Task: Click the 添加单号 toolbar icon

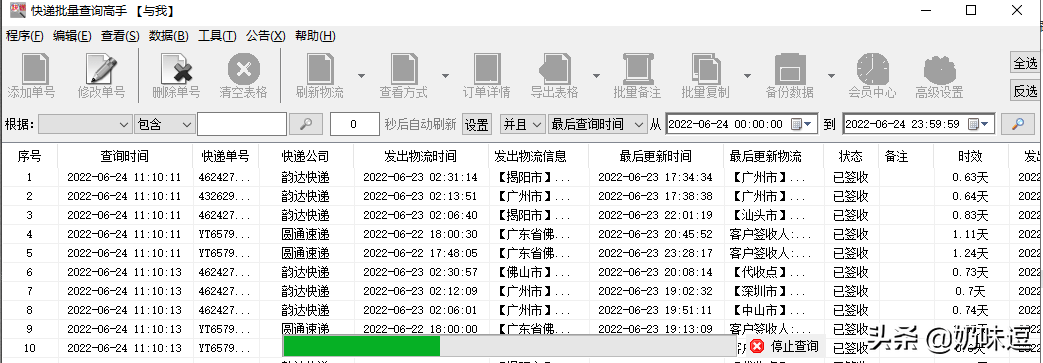Action: coord(31,69)
